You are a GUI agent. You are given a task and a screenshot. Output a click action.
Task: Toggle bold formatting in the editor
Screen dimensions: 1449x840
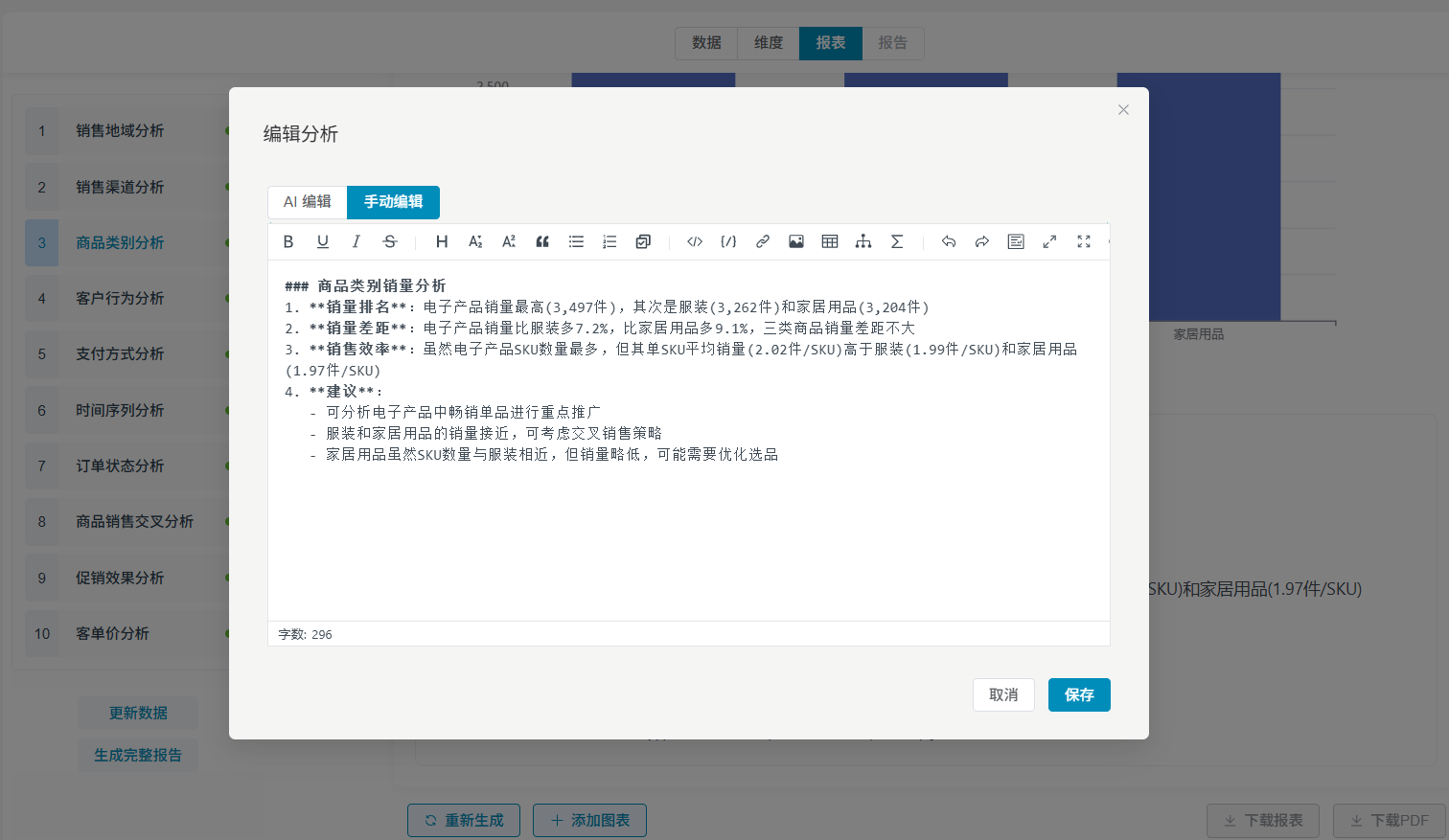tap(288, 241)
